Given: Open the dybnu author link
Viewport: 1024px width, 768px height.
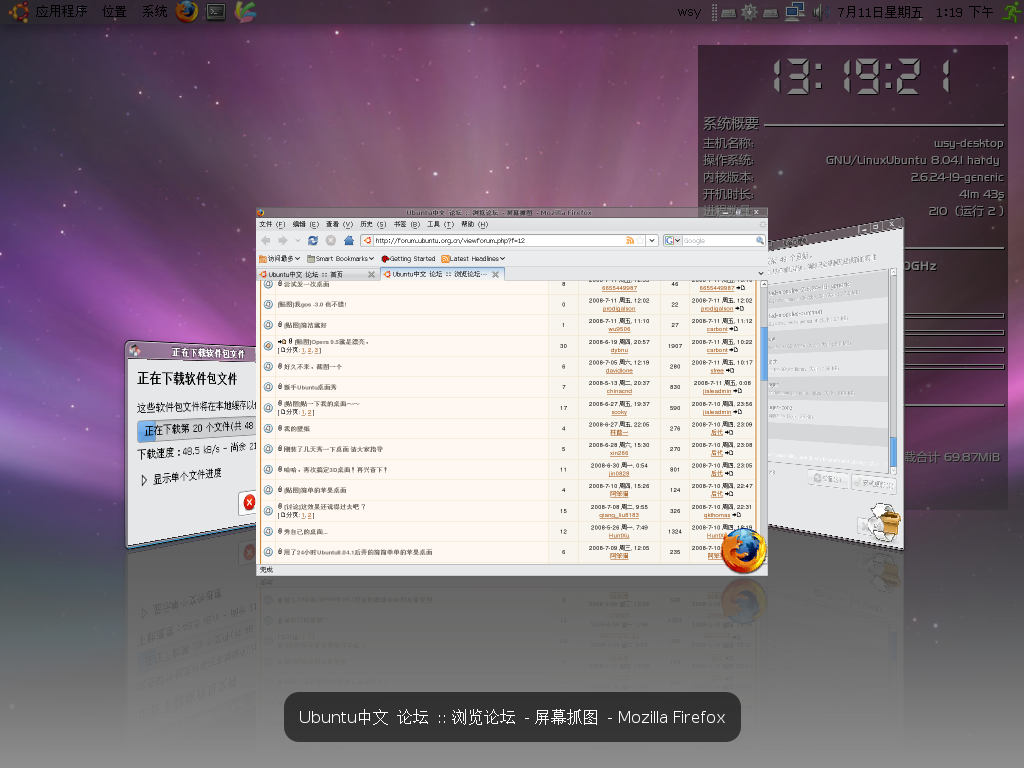Looking at the screenshot, I should [618, 350].
